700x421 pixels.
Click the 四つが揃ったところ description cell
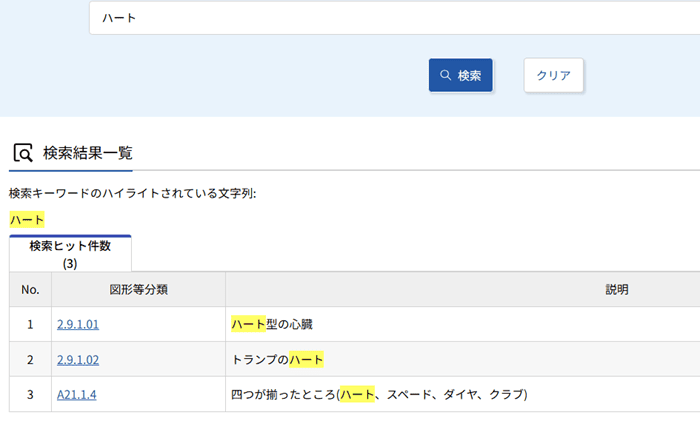[x=378, y=394]
